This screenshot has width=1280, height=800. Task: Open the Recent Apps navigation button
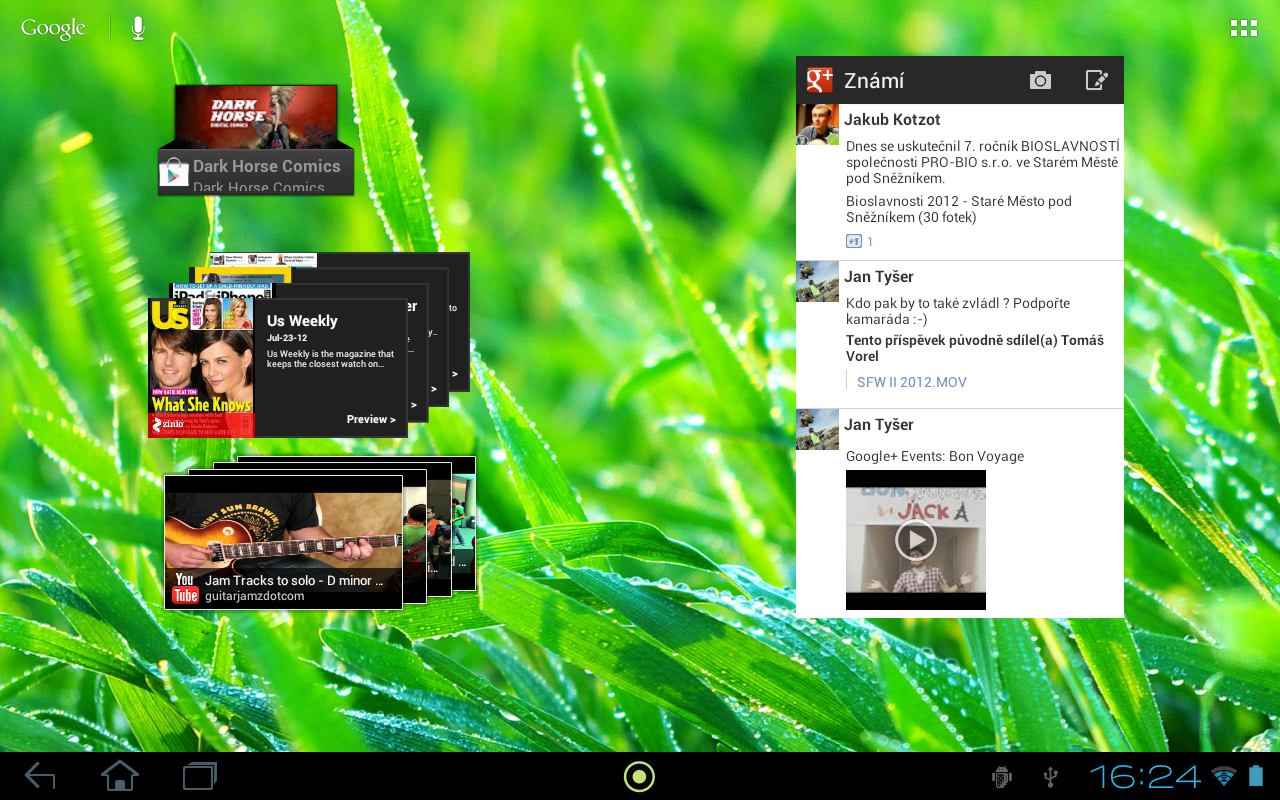(198, 775)
